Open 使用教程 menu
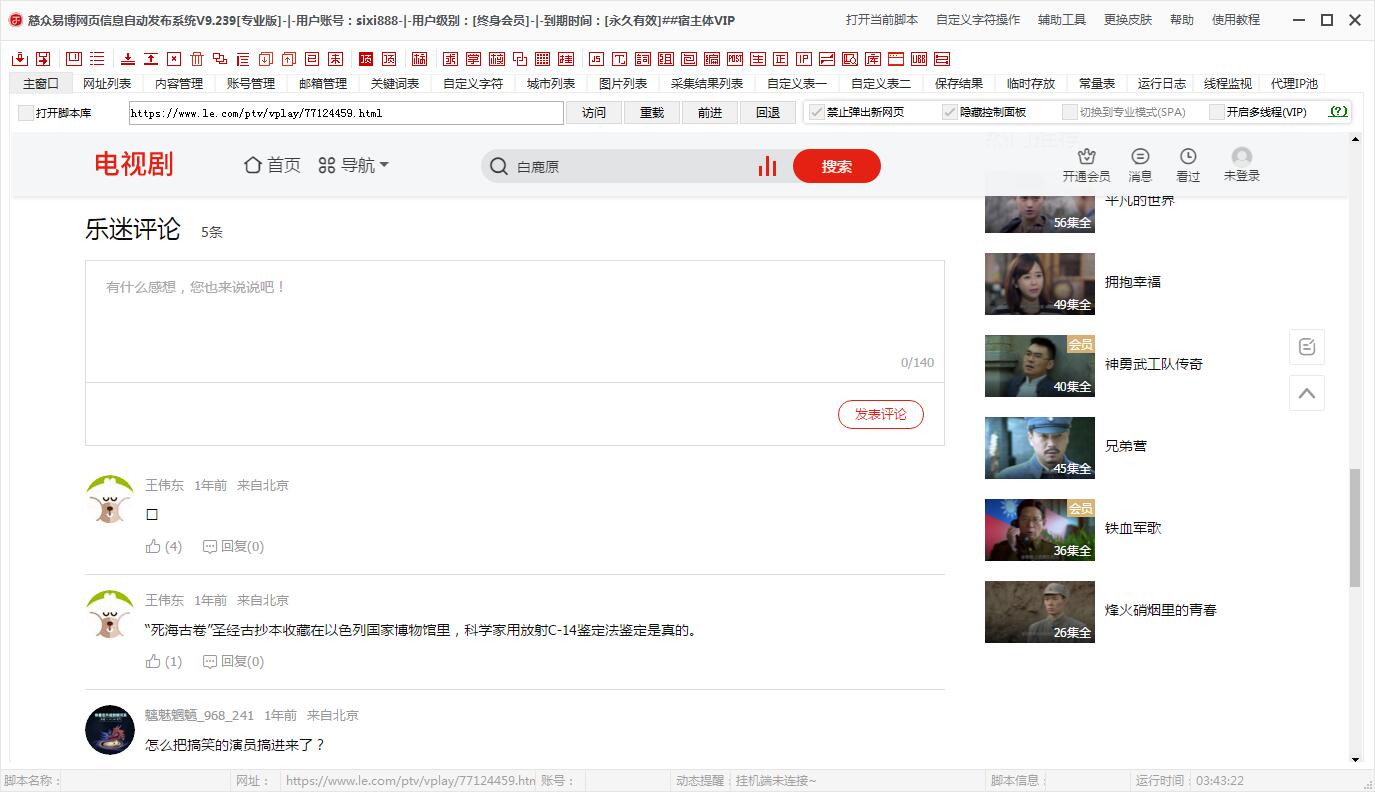Viewport: 1375px width, 792px height. point(1236,19)
